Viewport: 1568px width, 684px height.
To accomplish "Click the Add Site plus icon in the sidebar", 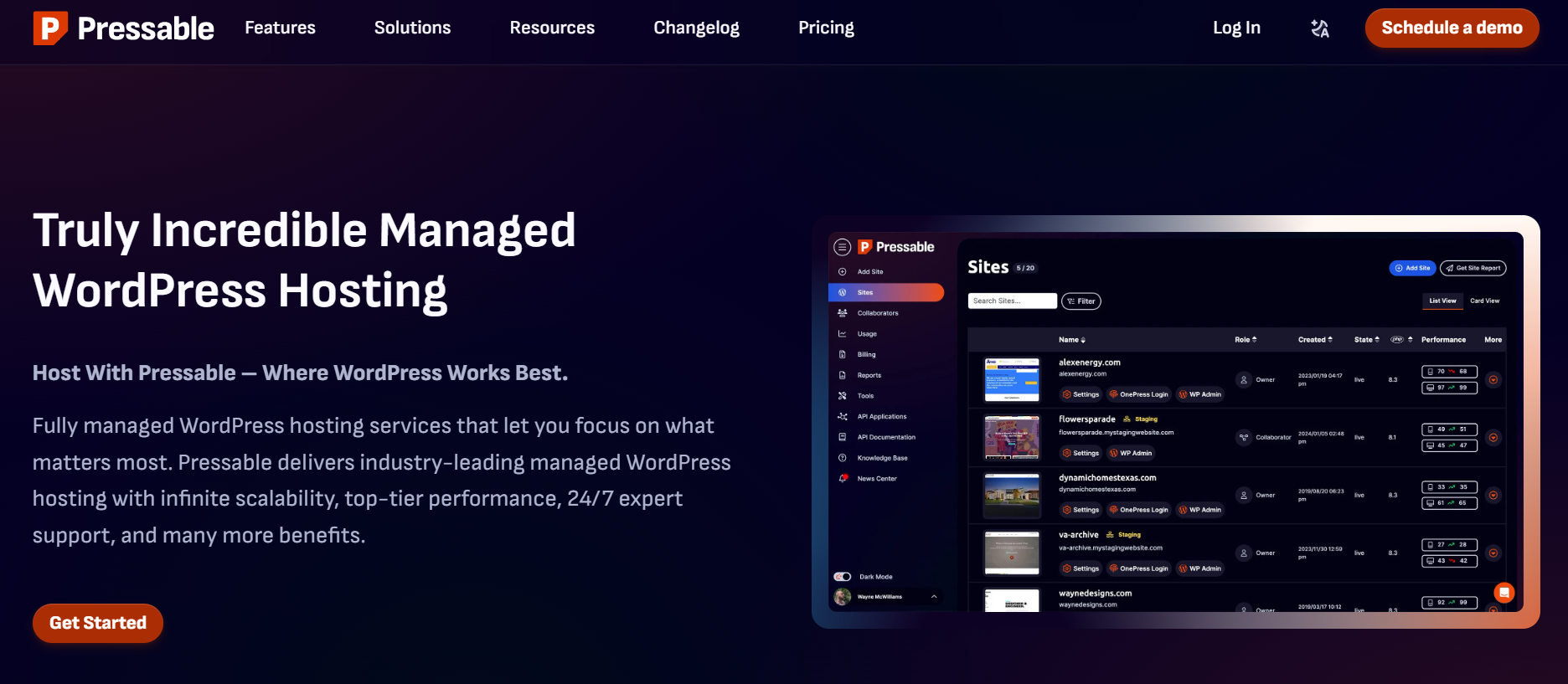I will coord(843,272).
